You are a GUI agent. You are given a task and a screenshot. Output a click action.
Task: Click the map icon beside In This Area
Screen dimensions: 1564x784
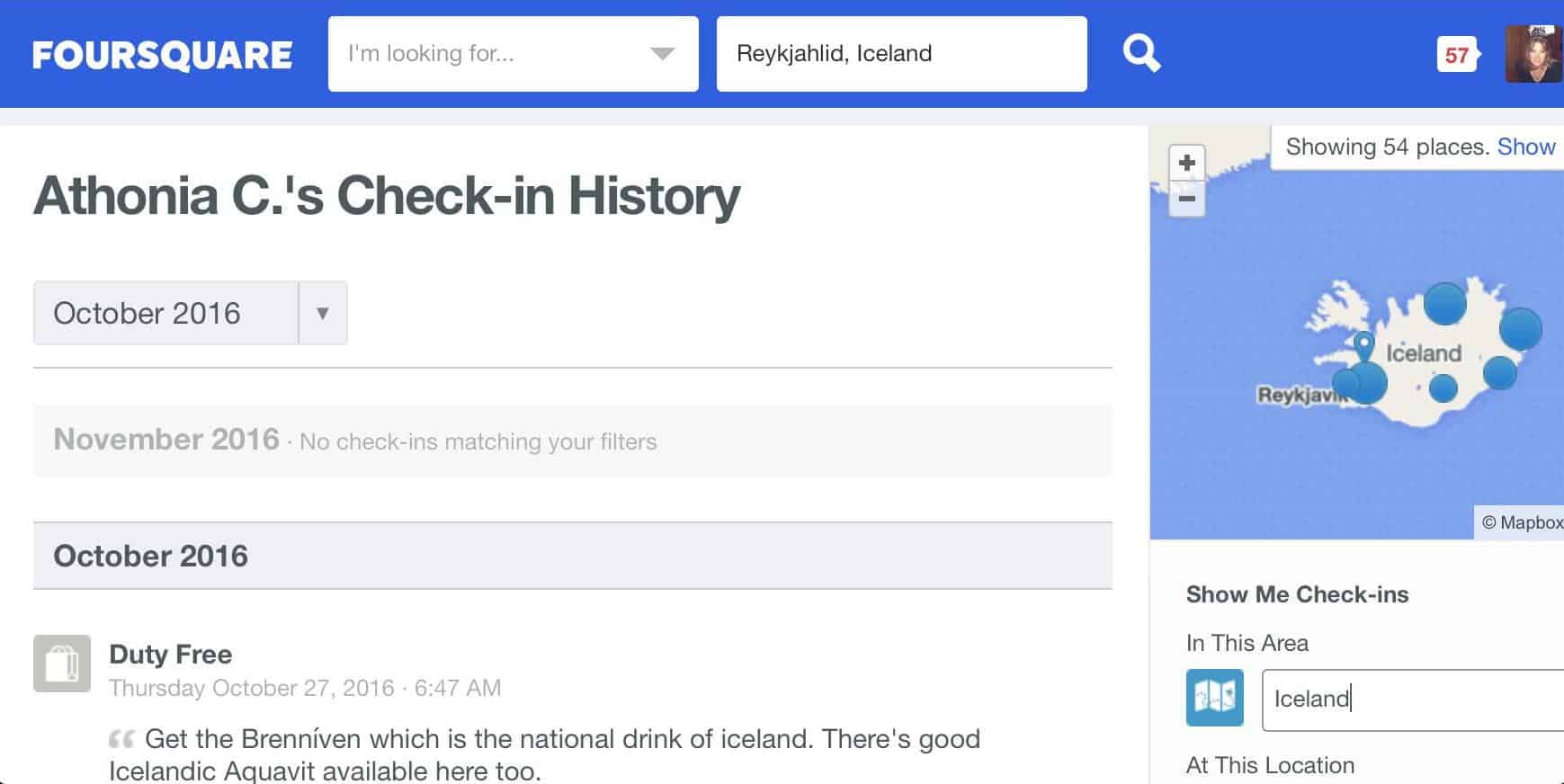click(1214, 698)
